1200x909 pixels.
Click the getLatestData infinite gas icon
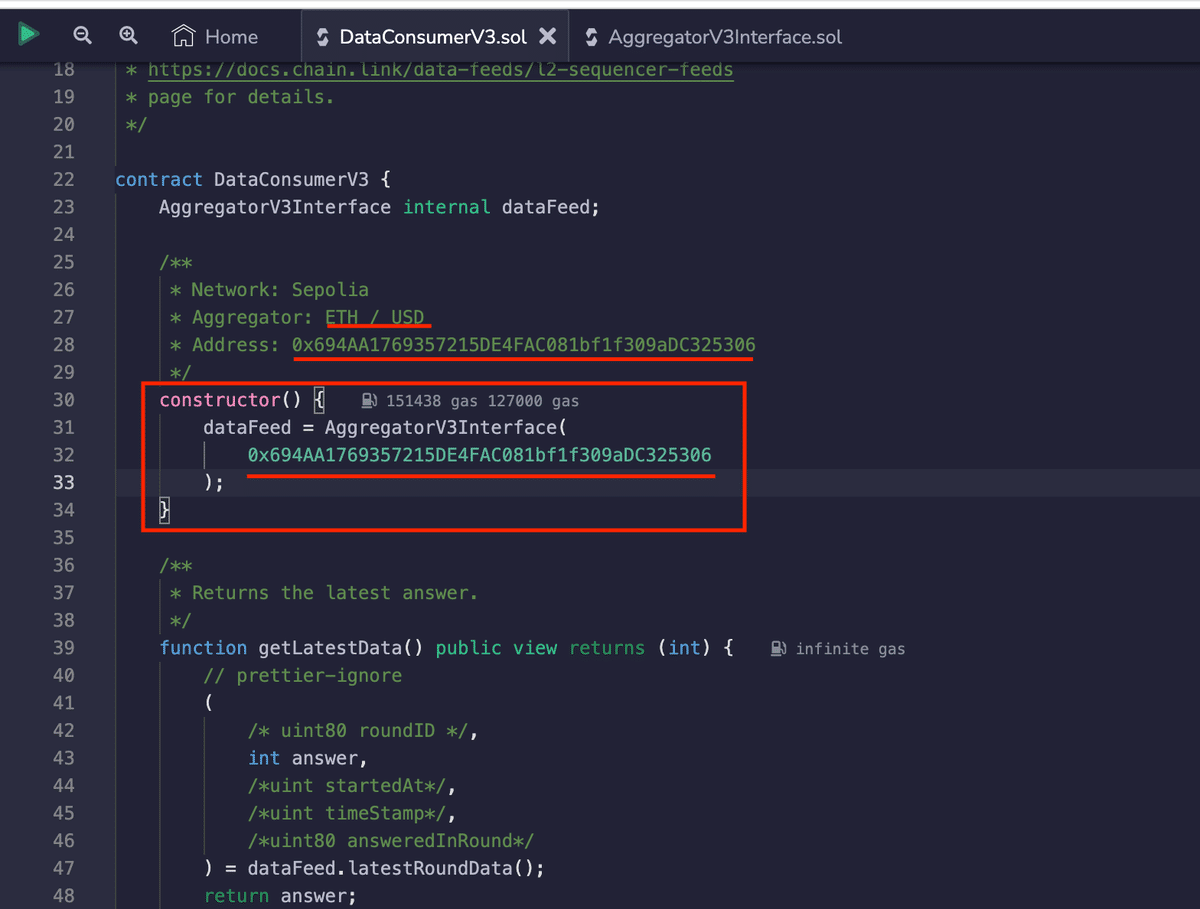pyautogui.click(x=779, y=649)
